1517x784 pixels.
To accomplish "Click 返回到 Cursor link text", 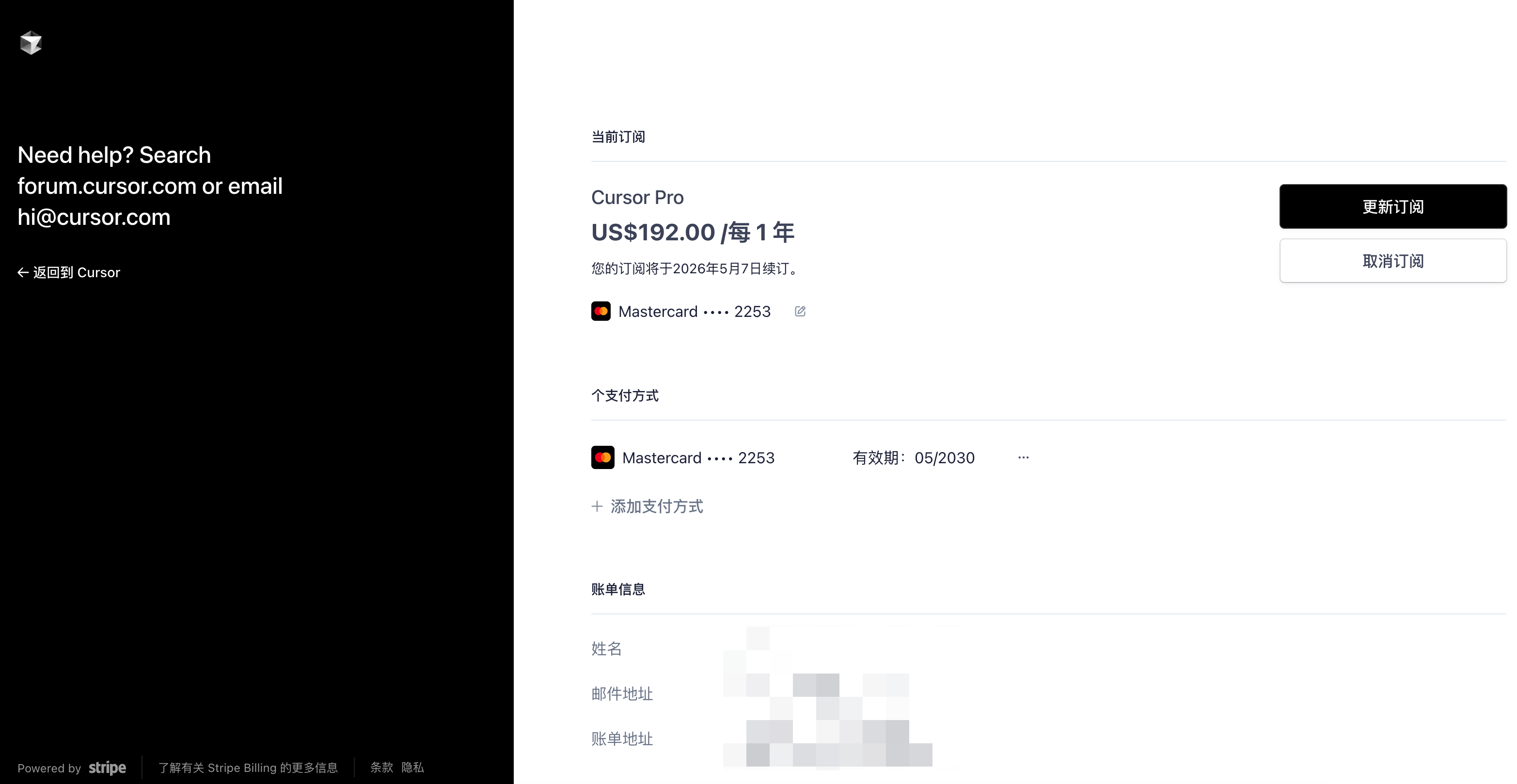I will 77,272.
